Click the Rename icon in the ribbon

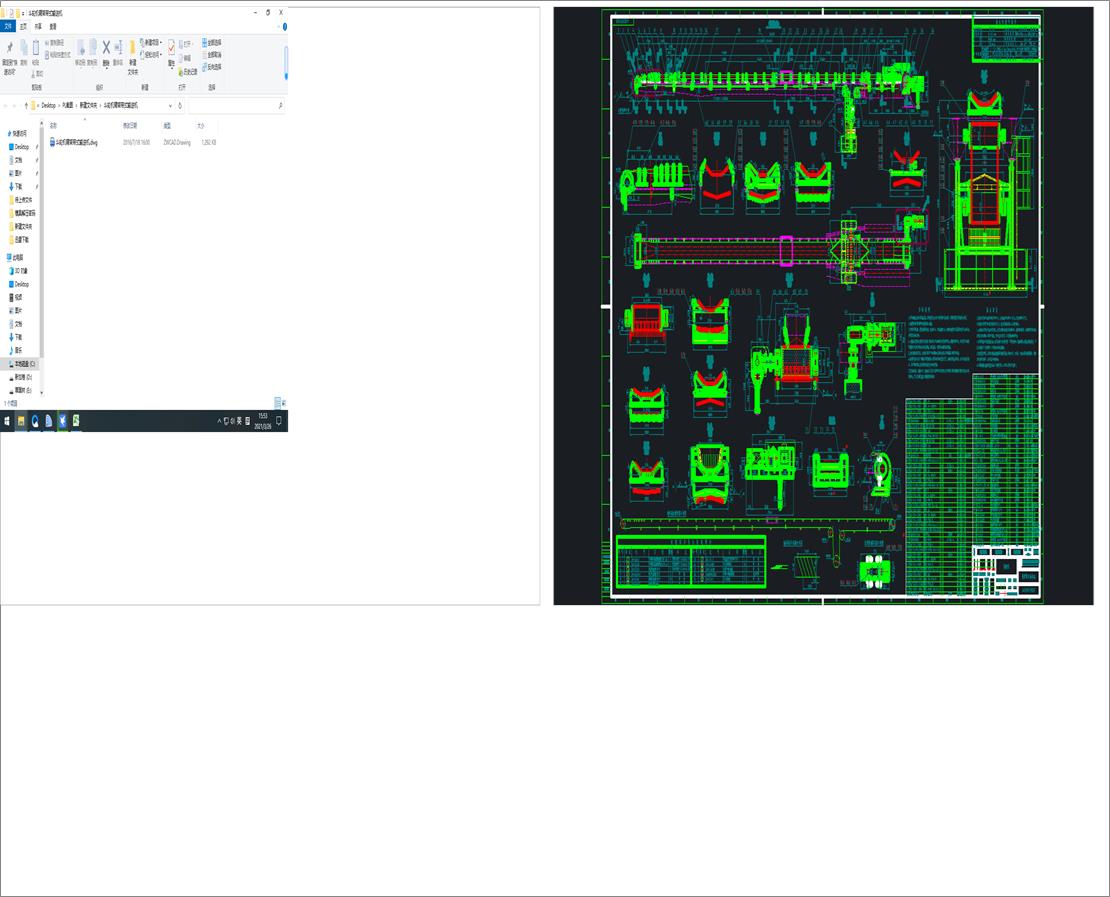click(118, 47)
